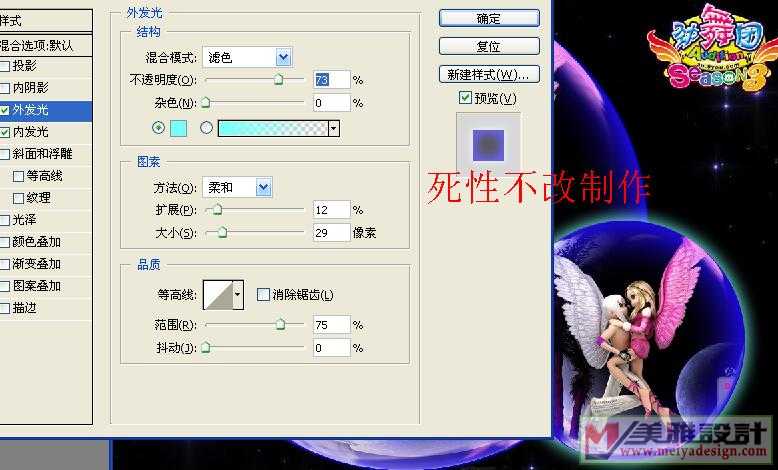Select the 样式 header item
Viewport: 778px width, 470px height.
point(46,21)
